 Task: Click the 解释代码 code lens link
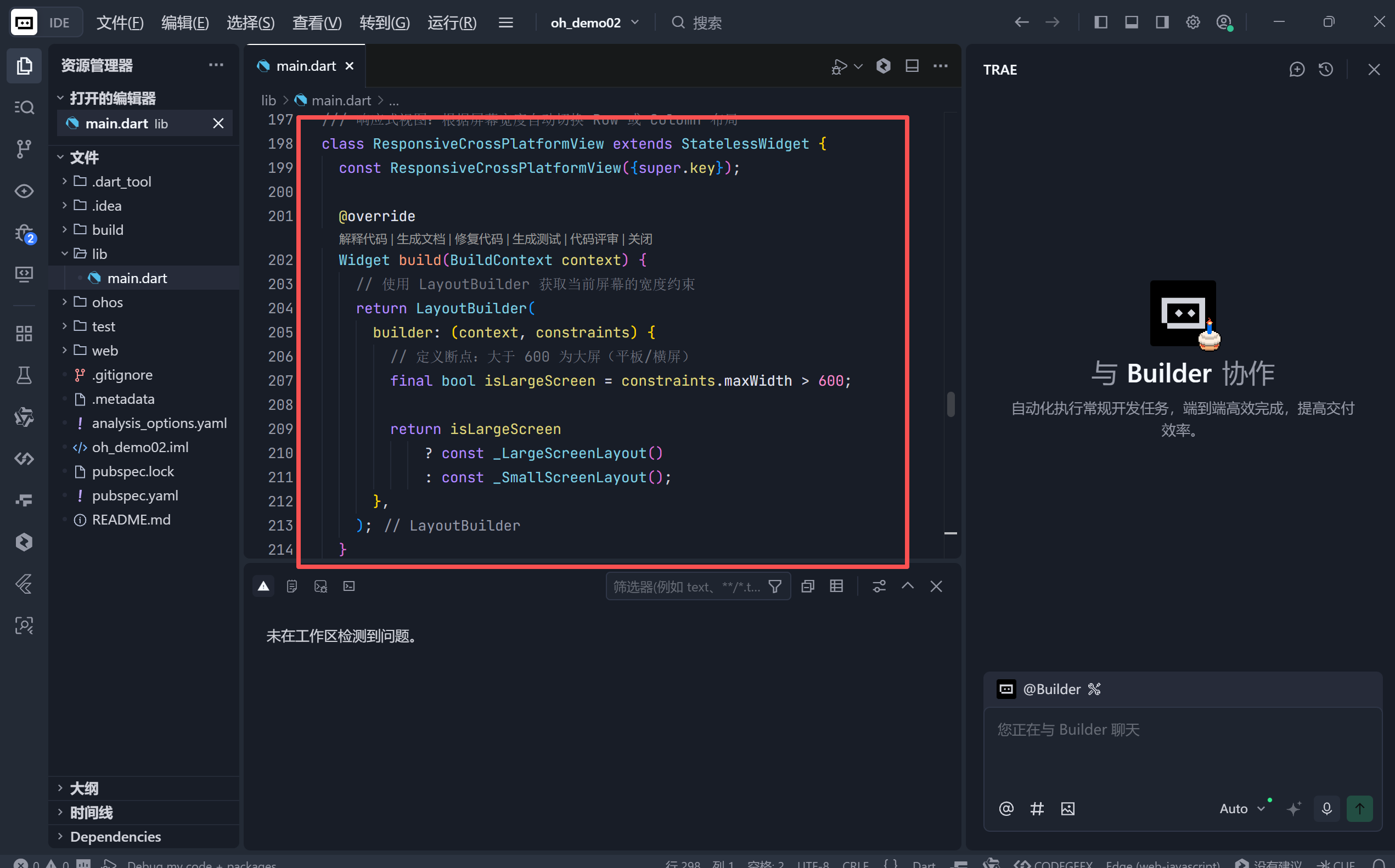click(362, 239)
